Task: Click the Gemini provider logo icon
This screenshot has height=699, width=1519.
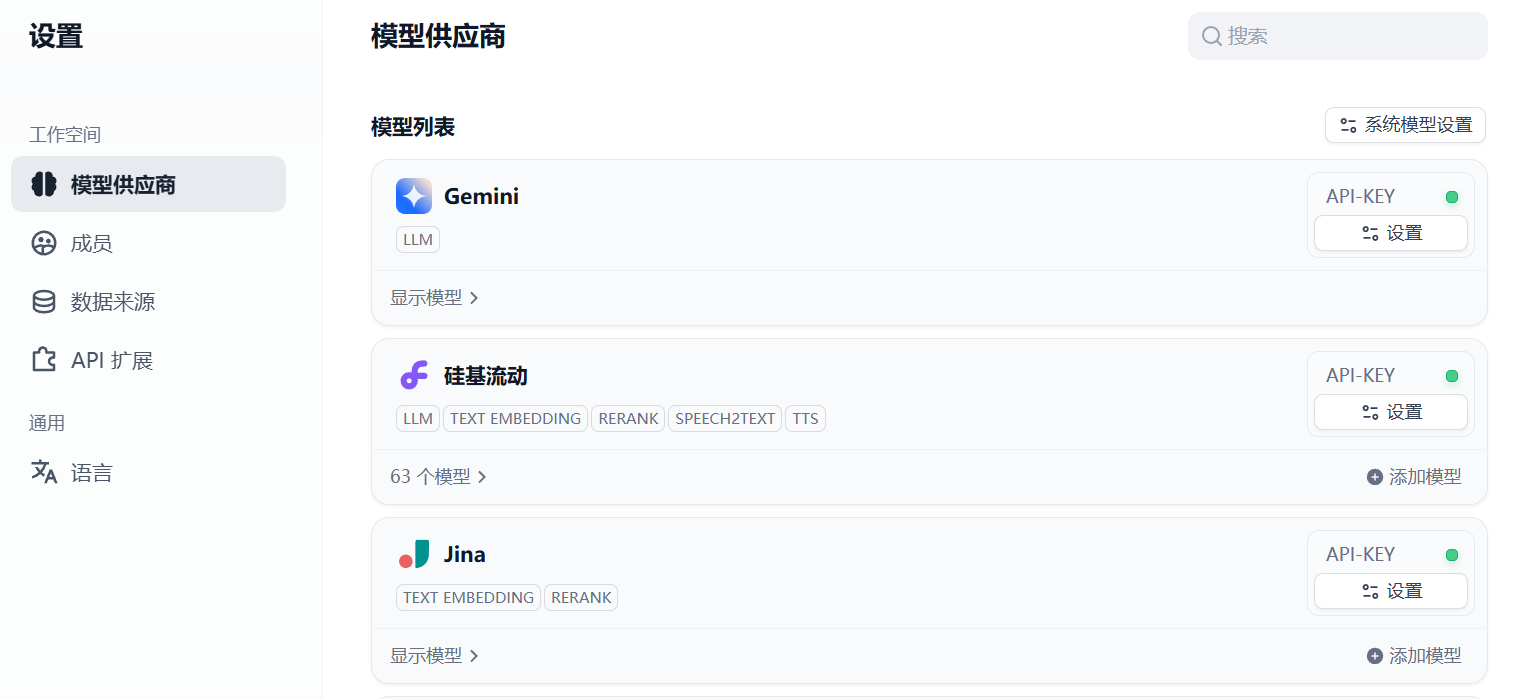Action: point(413,196)
